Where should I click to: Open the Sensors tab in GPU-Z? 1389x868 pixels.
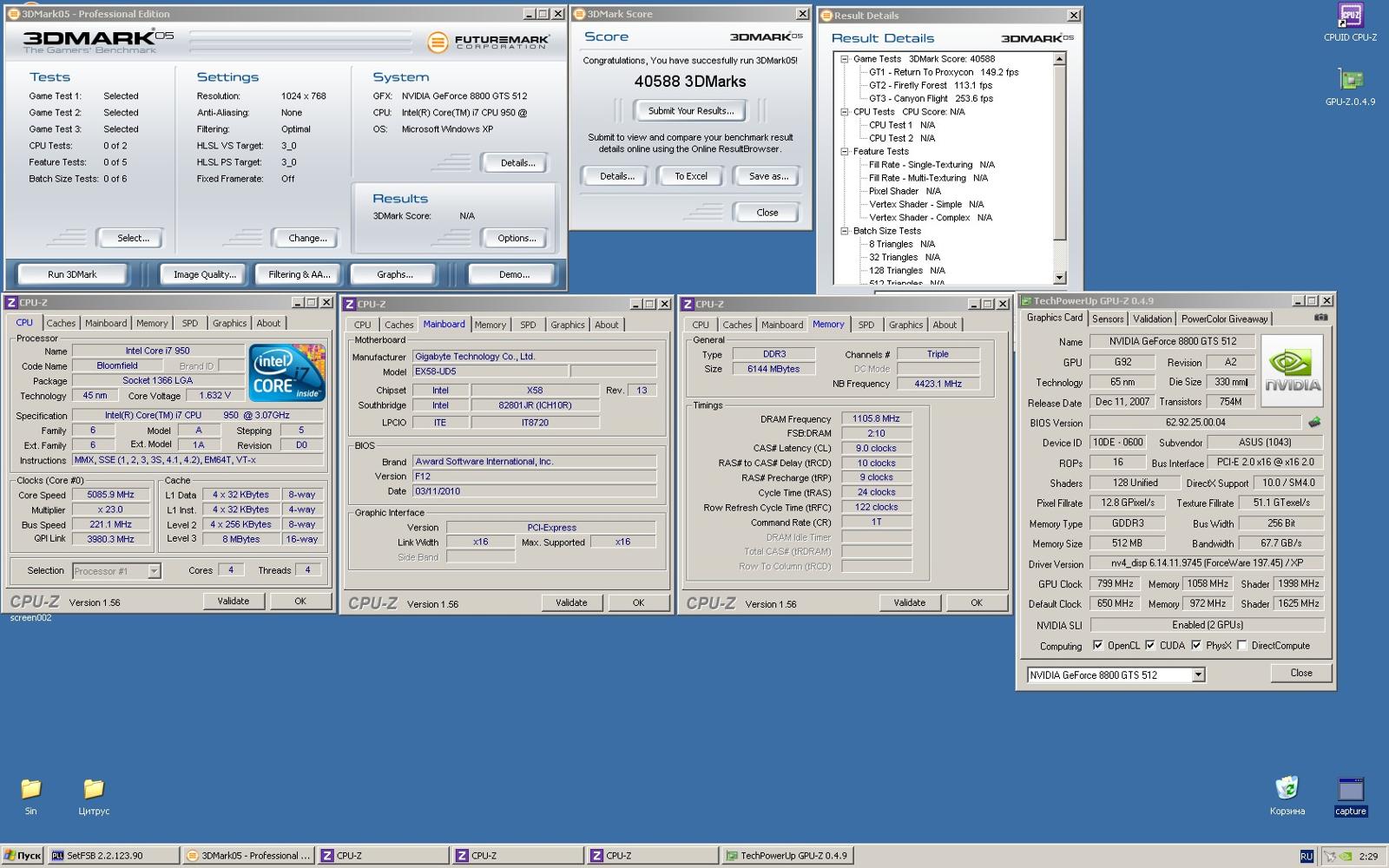point(1108,319)
